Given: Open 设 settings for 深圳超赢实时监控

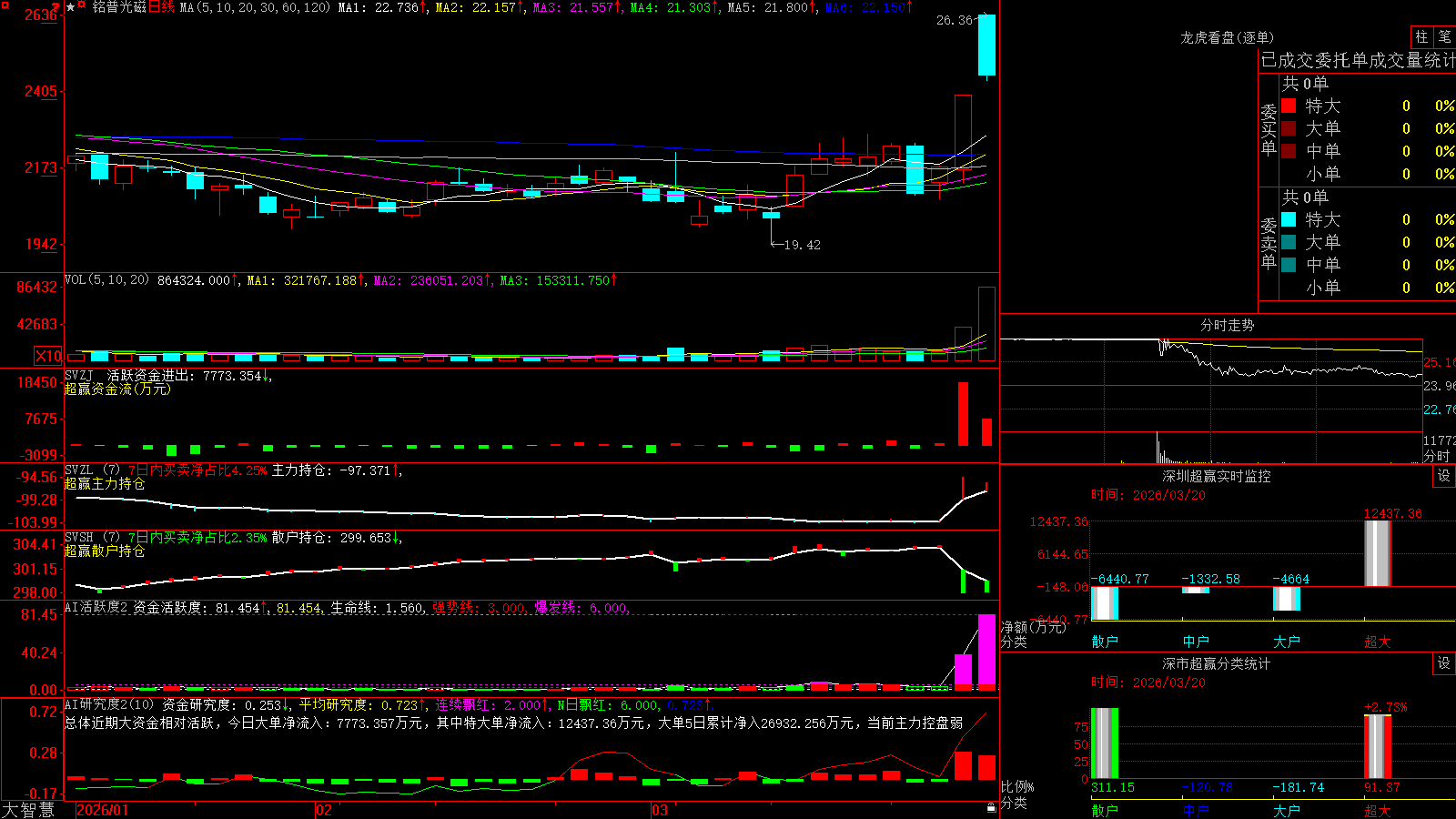Looking at the screenshot, I should [x=1444, y=476].
